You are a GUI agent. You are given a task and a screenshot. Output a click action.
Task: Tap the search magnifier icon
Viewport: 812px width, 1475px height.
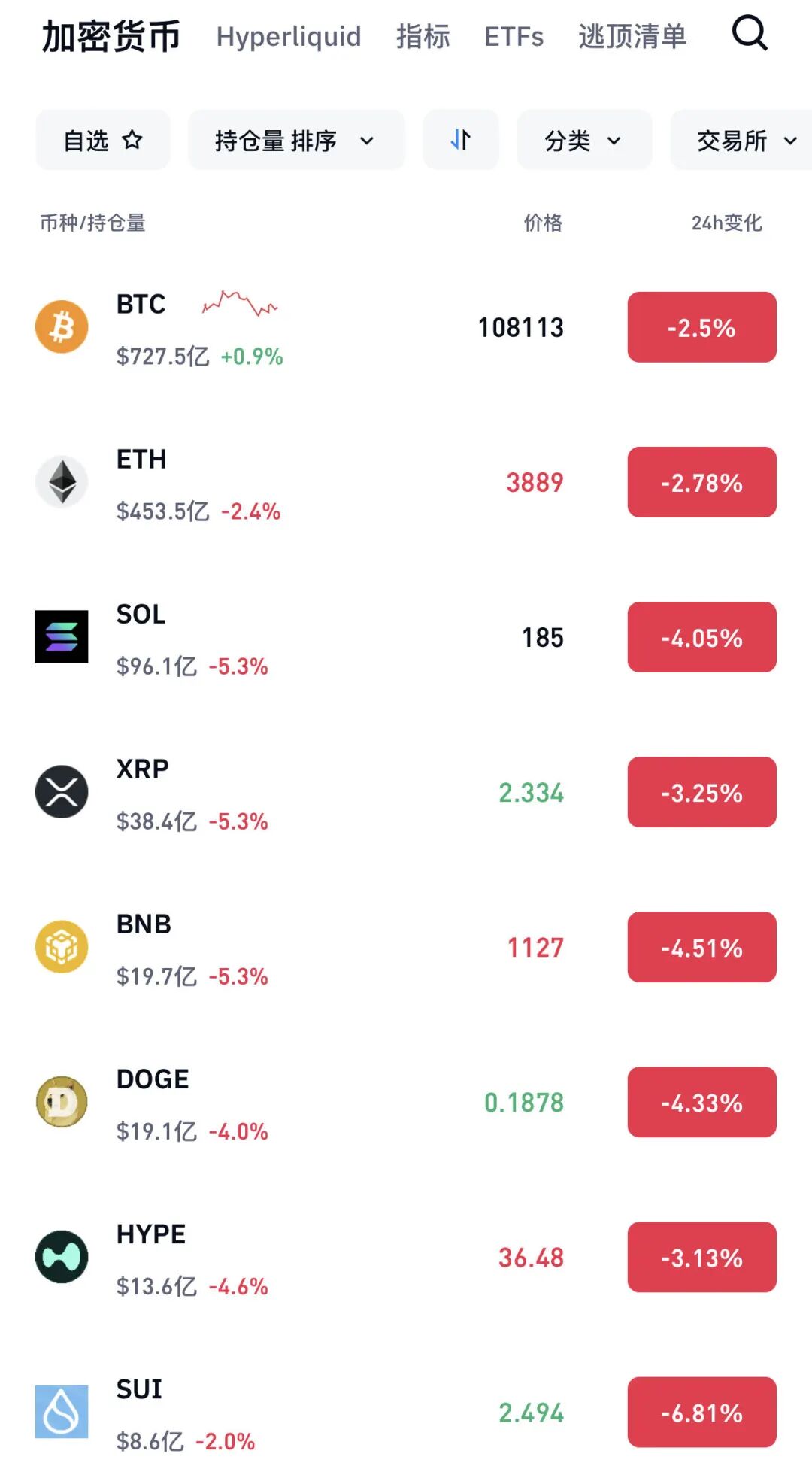(750, 34)
